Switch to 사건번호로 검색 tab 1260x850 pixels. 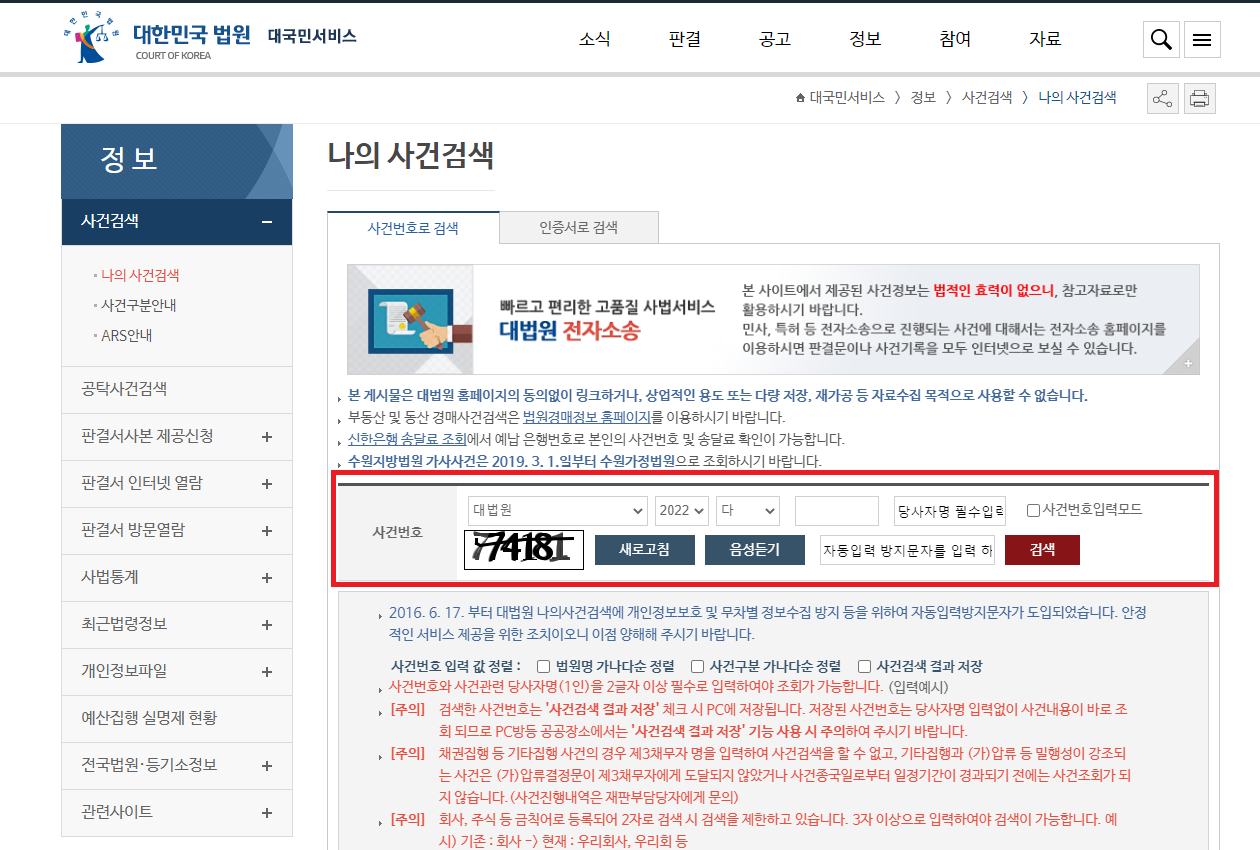coord(413,227)
